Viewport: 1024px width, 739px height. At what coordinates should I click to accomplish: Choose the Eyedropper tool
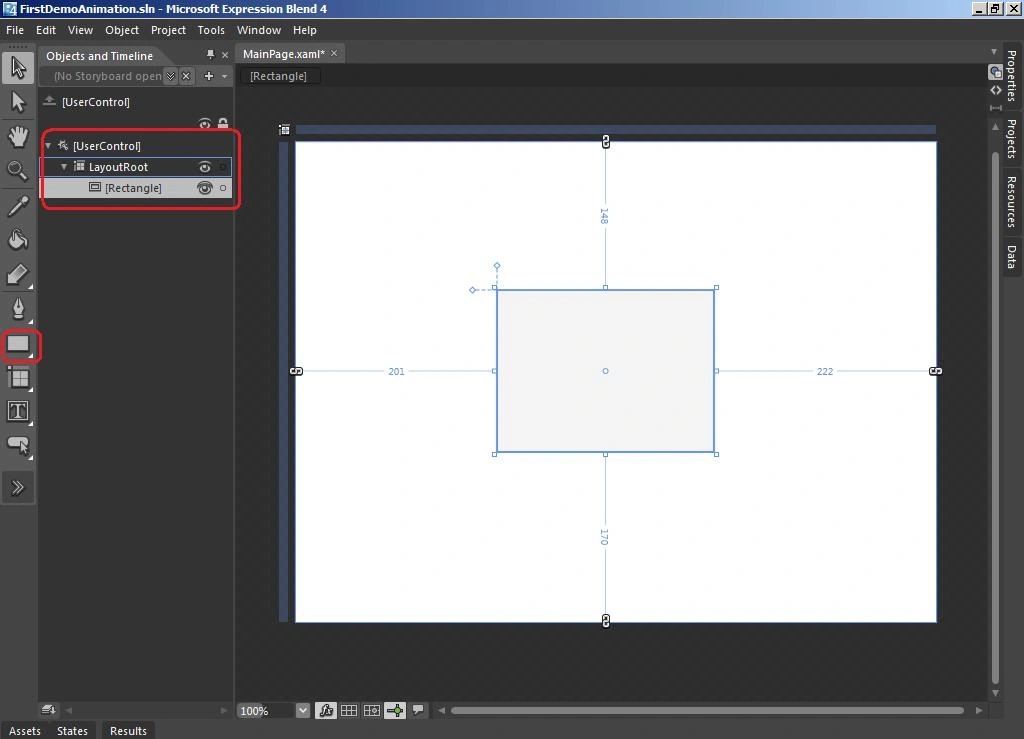point(18,206)
